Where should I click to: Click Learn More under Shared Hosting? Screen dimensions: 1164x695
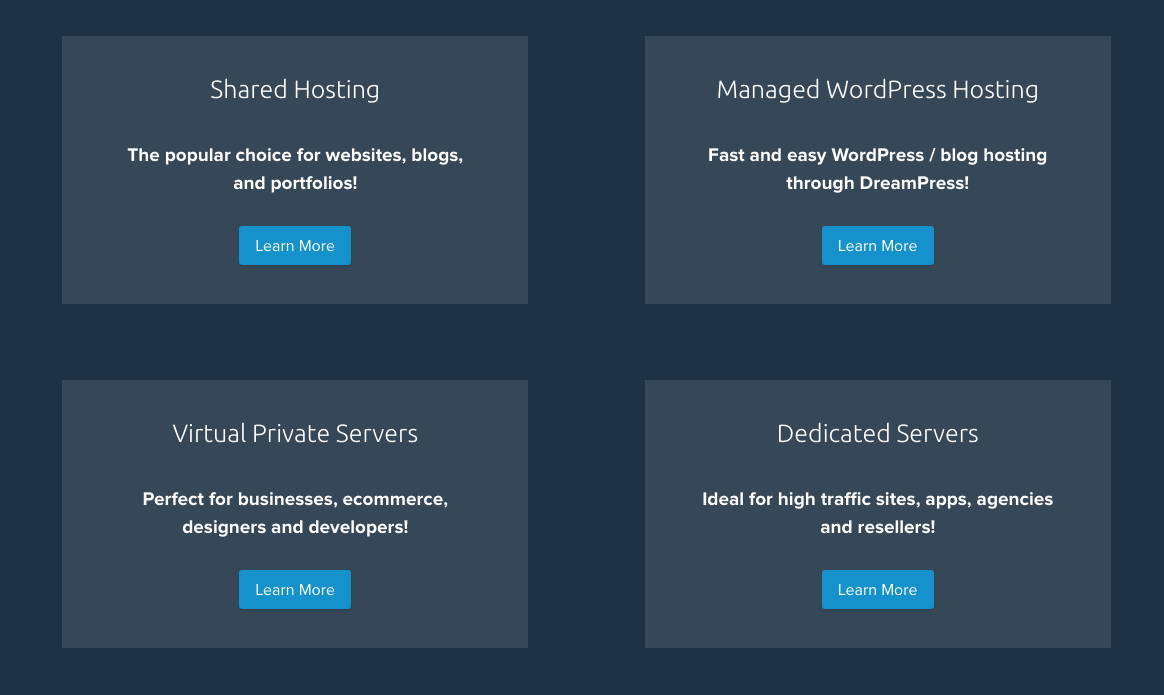pos(294,246)
